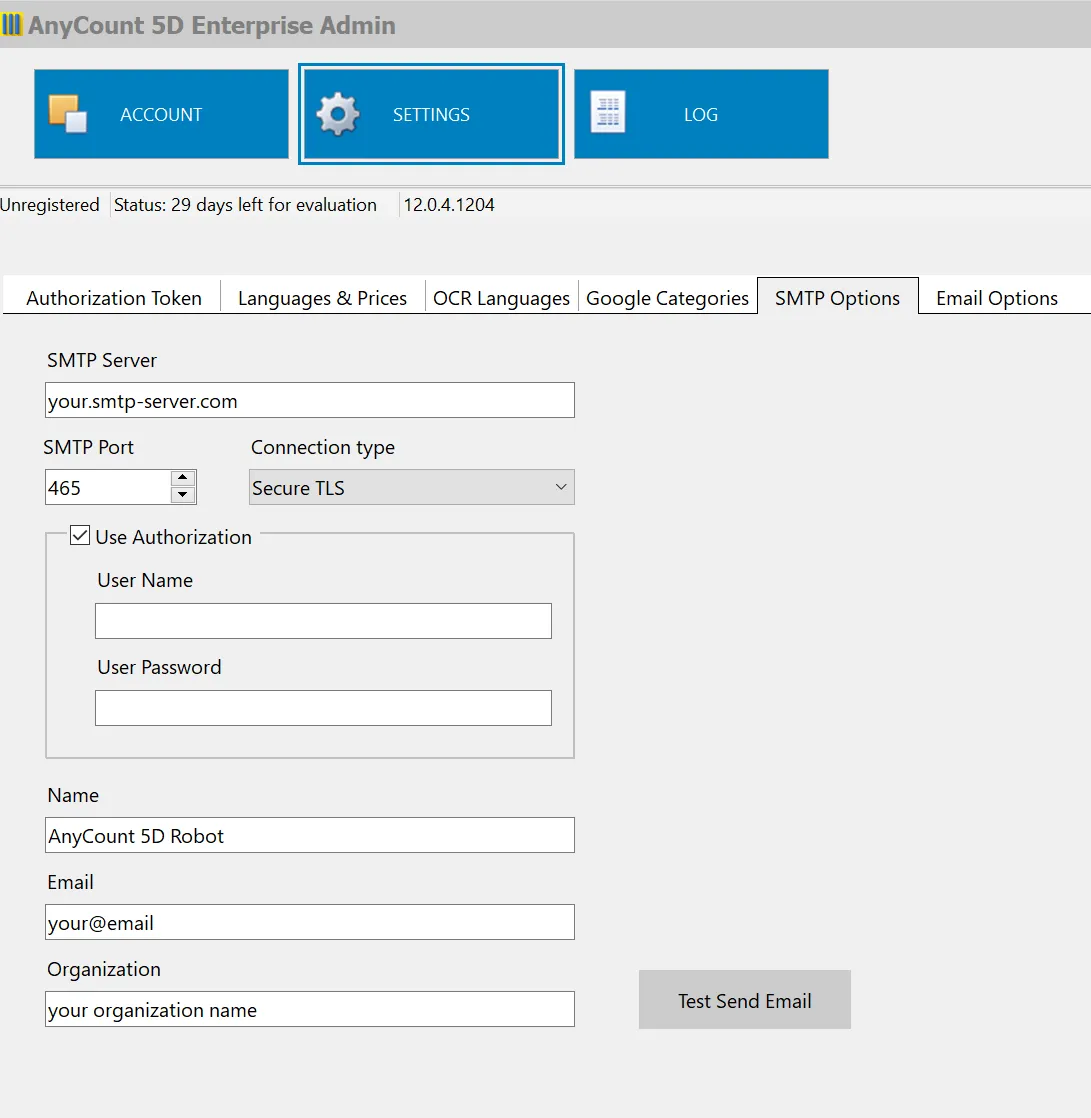Click the User Password label
The width and height of the screenshot is (1091, 1118).
pyautogui.click(x=160, y=667)
